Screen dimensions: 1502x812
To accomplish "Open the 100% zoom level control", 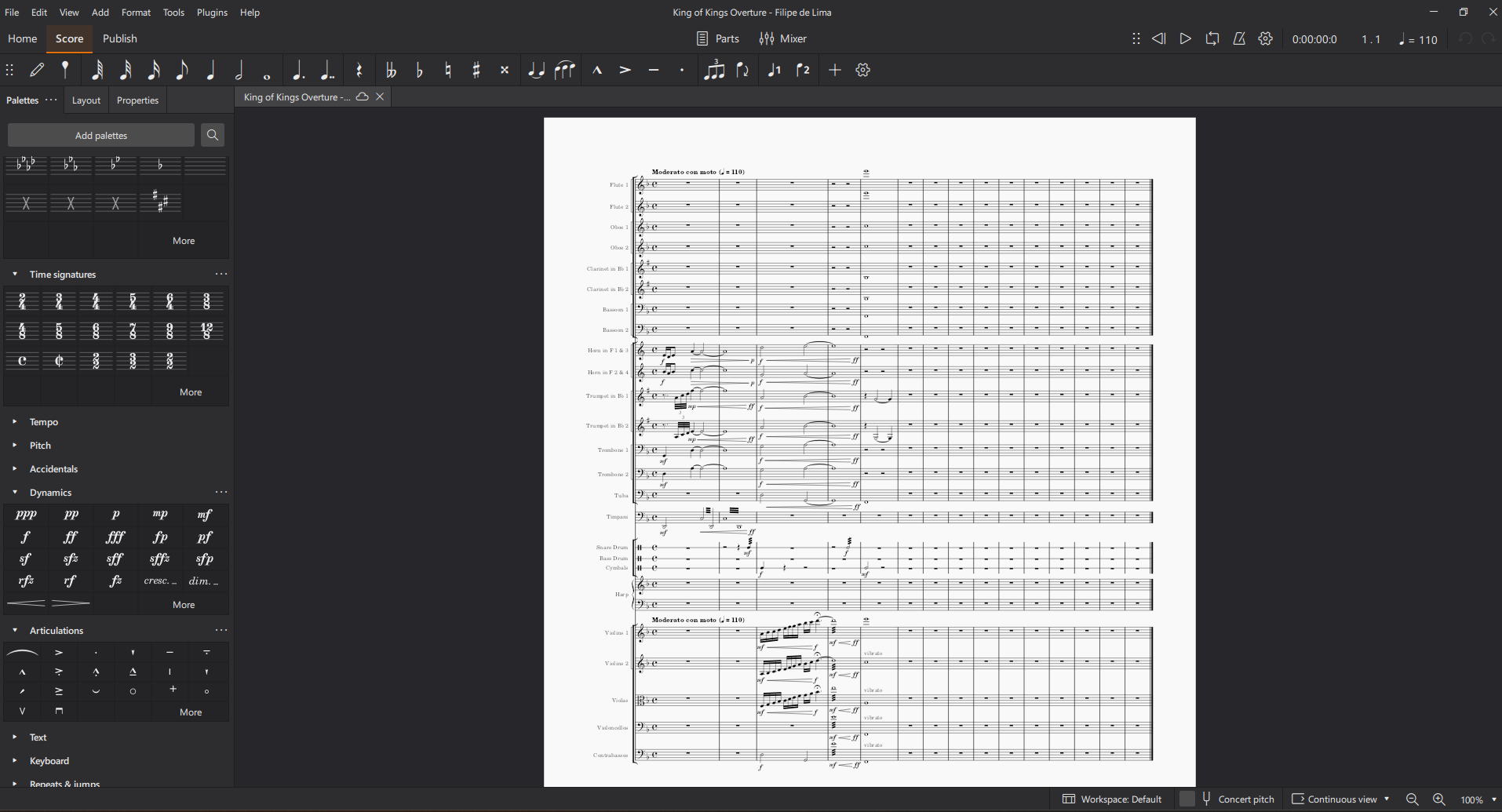I will 1471,799.
